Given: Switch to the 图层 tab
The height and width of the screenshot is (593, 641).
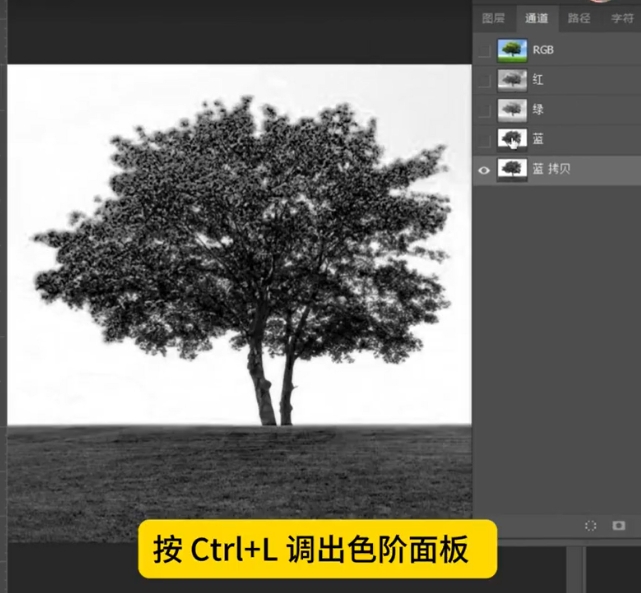Looking at the screenshot, I should [493, 18].
